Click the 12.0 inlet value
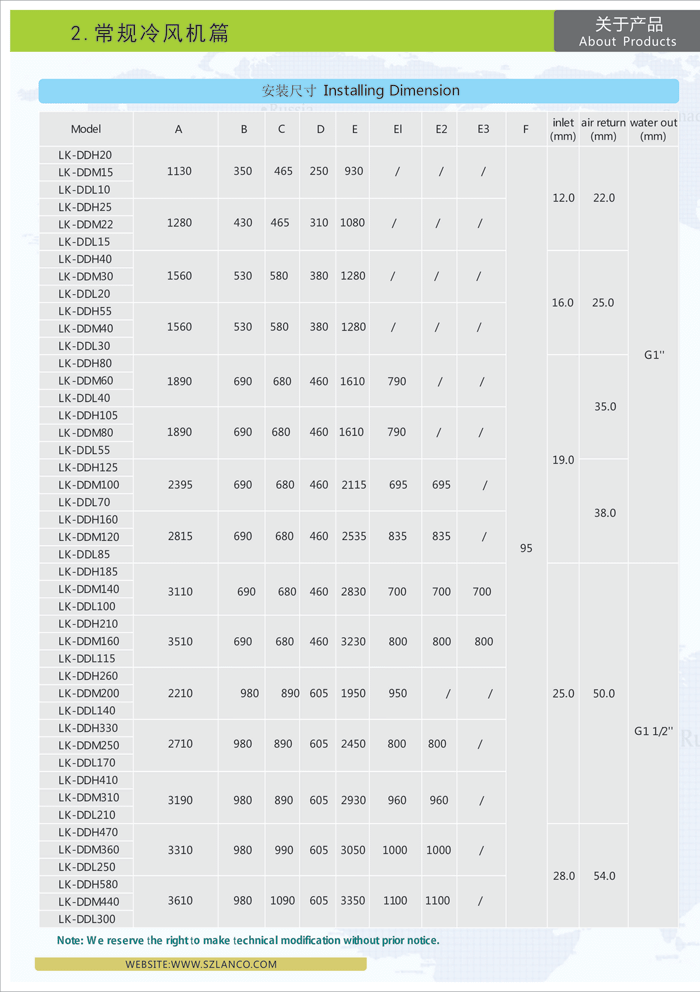The width and height of the screenshot is (700, 992). tap(563, 198)
